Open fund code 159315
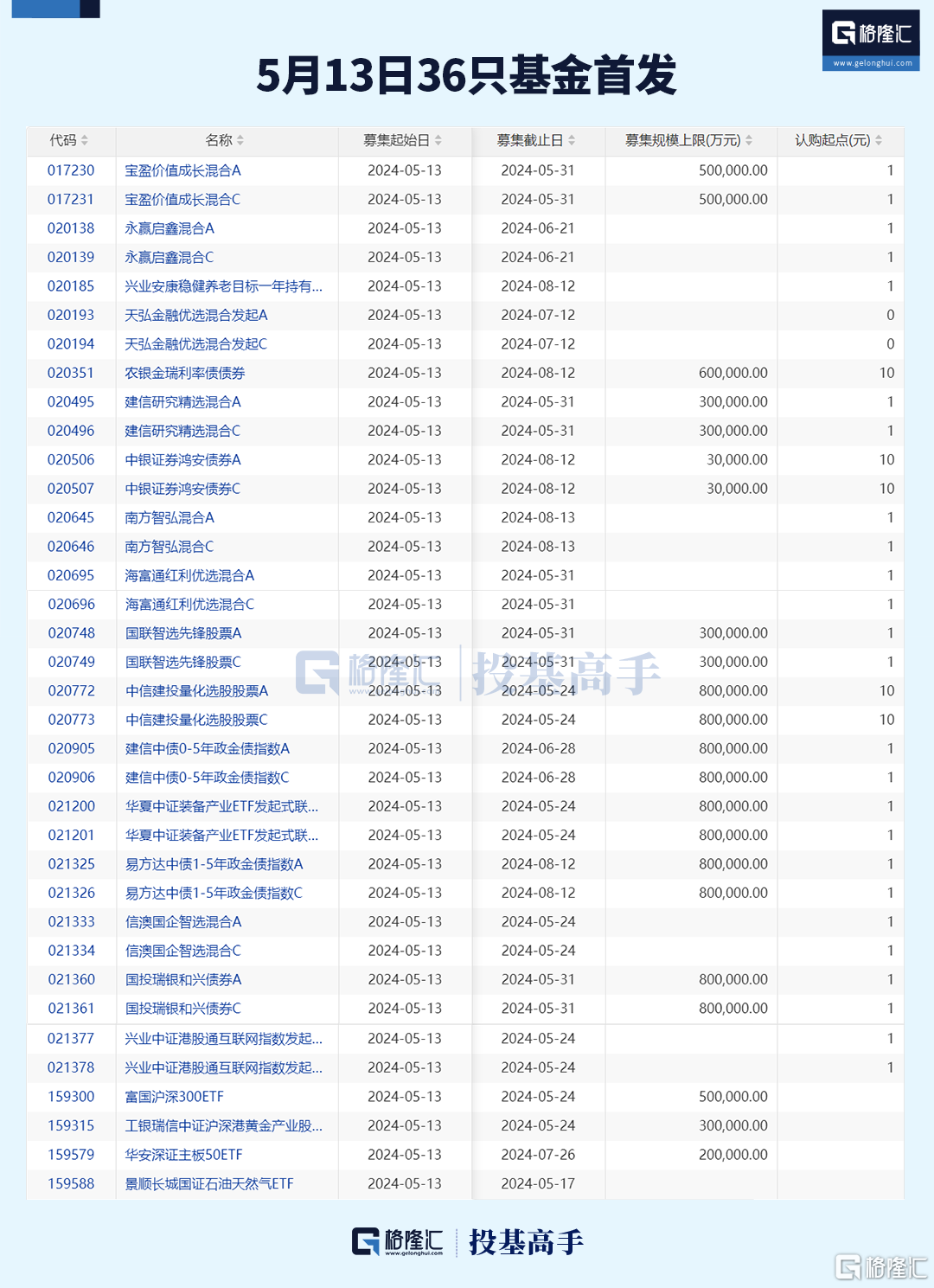This screenshot has width=934, height=1288. [71, 1125]
